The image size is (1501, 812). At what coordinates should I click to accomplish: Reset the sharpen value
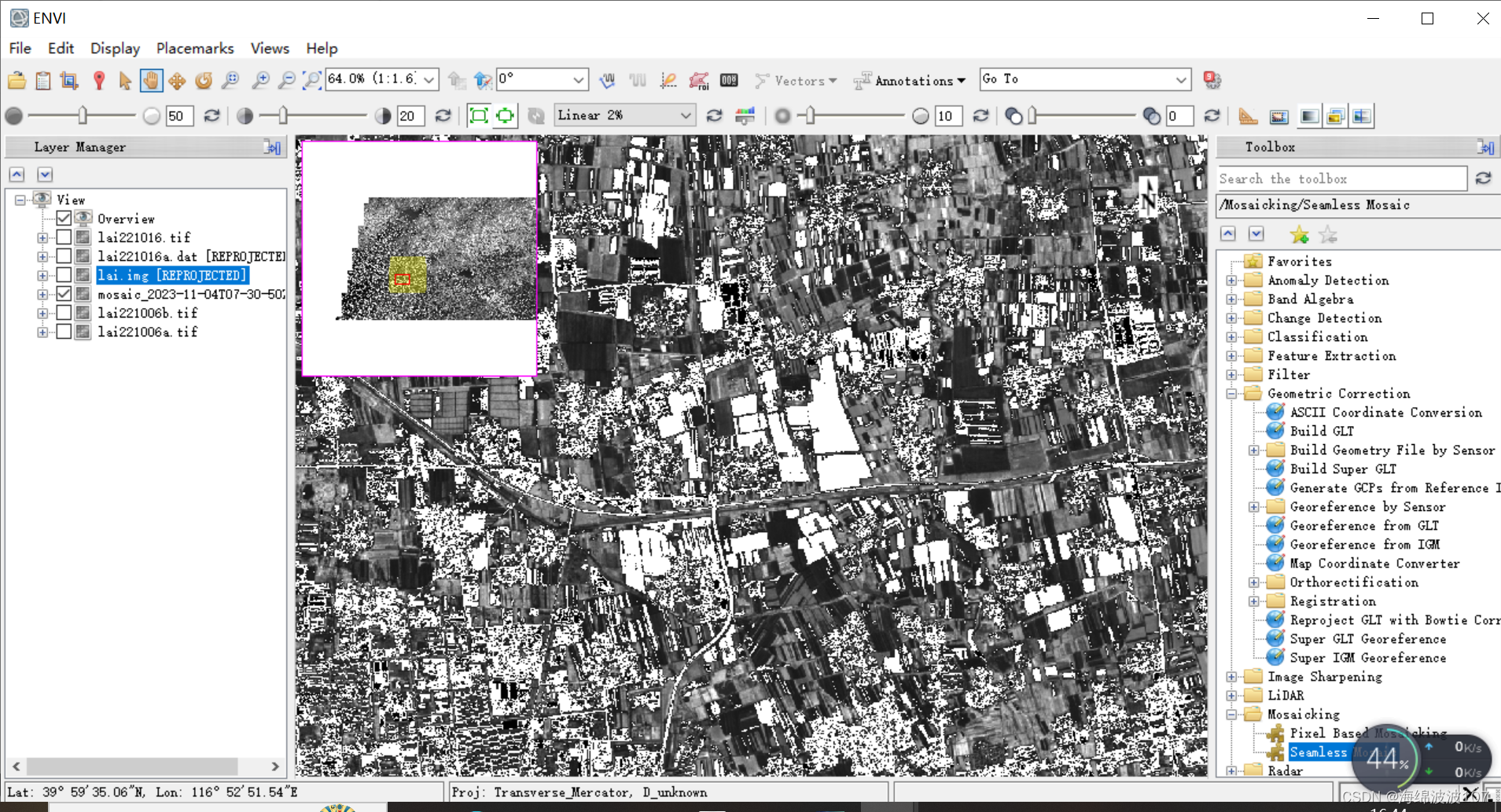980,116
